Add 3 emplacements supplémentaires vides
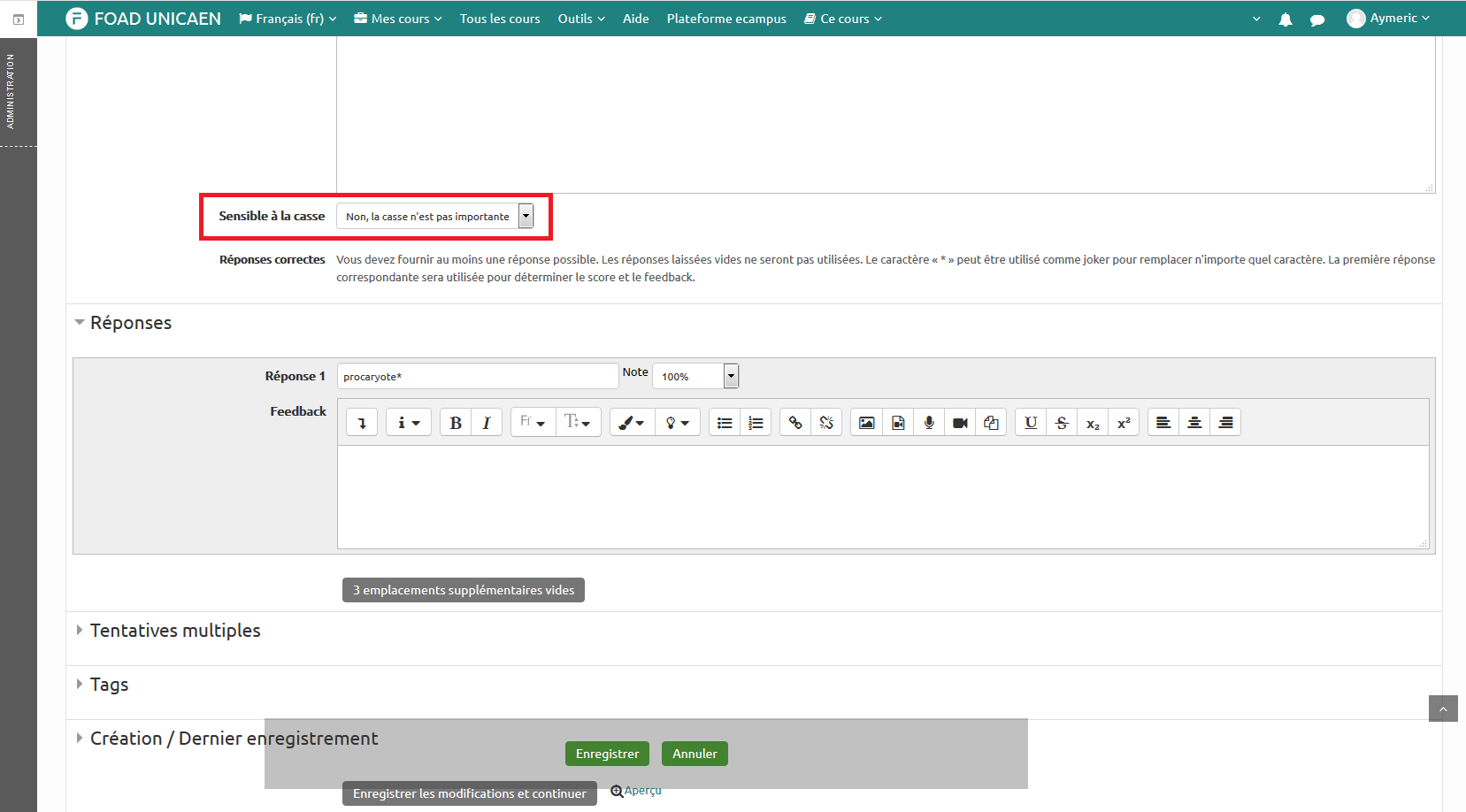 point(464,590)
